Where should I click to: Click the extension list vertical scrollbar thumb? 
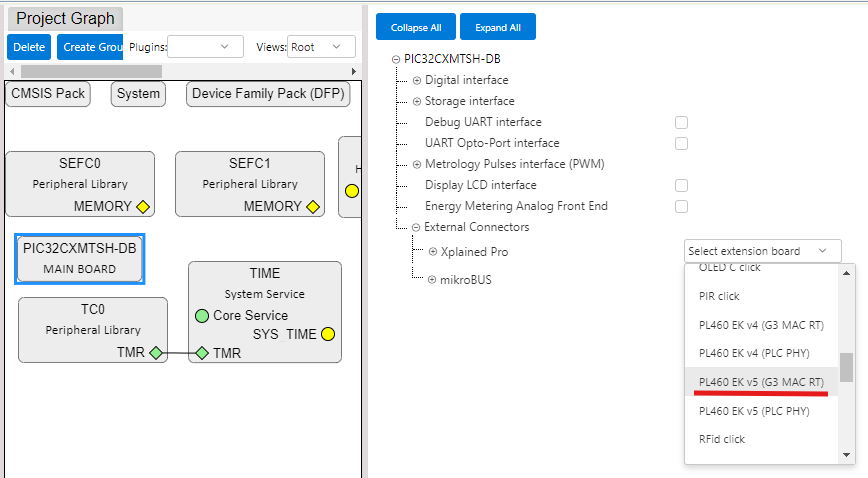[x=846, y=368]
